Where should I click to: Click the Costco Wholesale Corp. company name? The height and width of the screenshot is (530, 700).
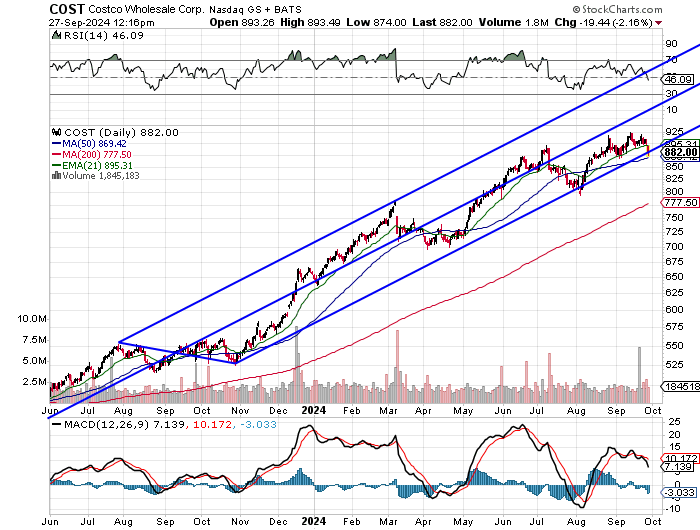click(x=145, y=9)
